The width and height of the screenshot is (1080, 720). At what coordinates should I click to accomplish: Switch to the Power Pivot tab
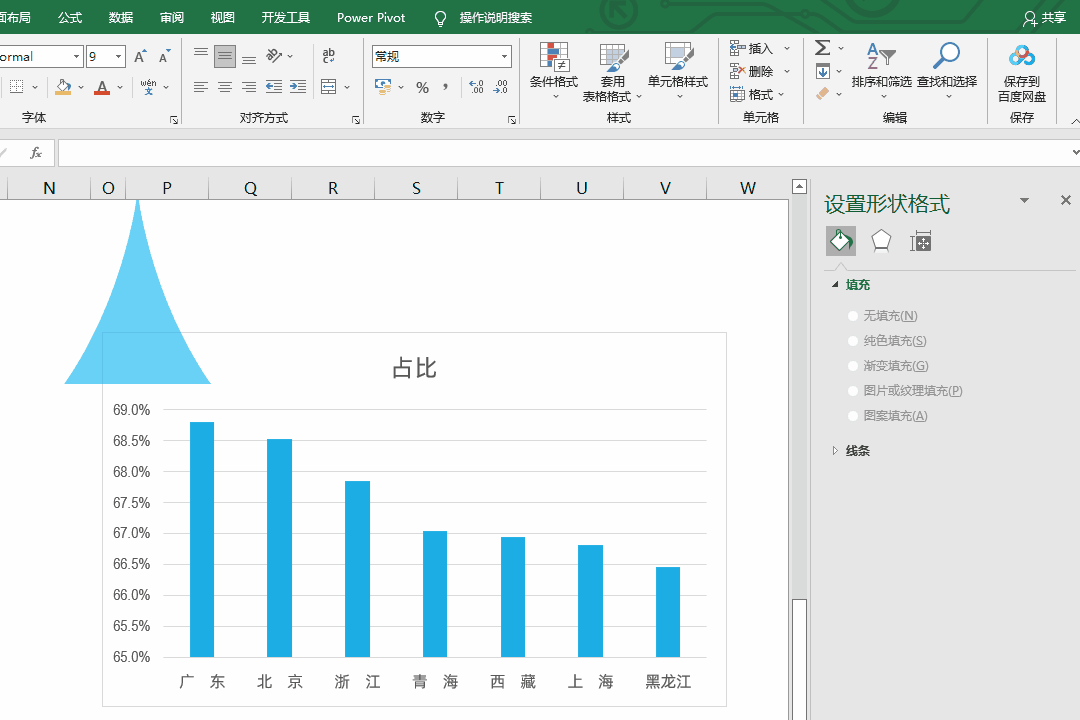371,18
